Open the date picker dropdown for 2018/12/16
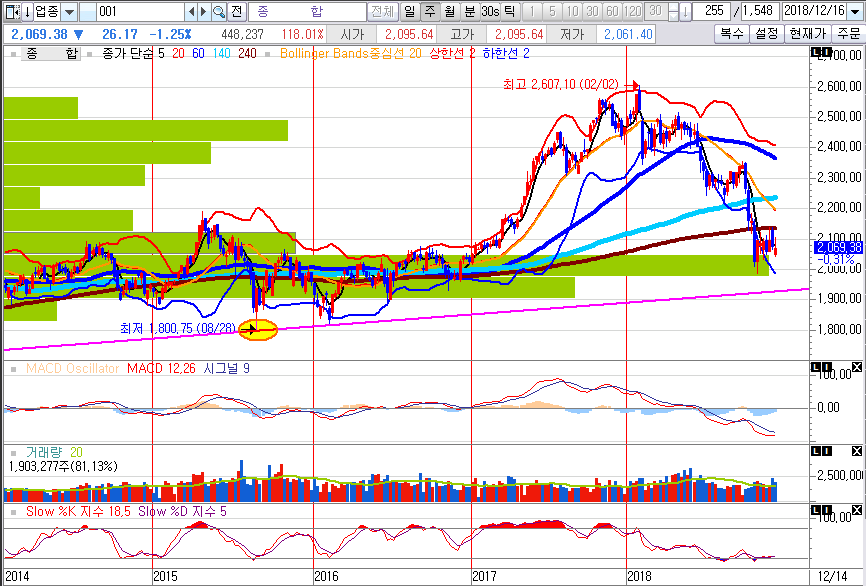The image size is (866, 586). [x=855, y=12]
